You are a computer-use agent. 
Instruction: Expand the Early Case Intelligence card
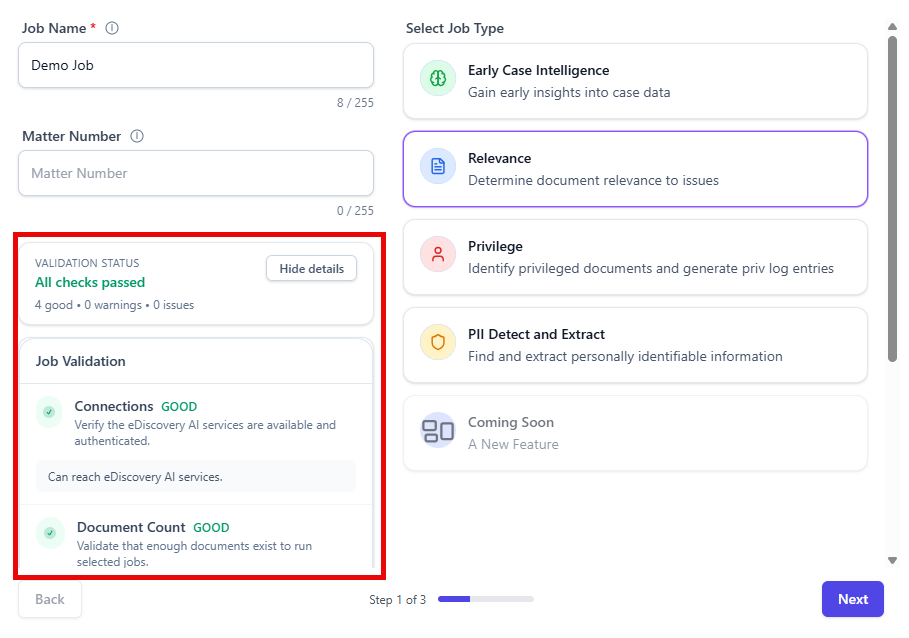634,78
